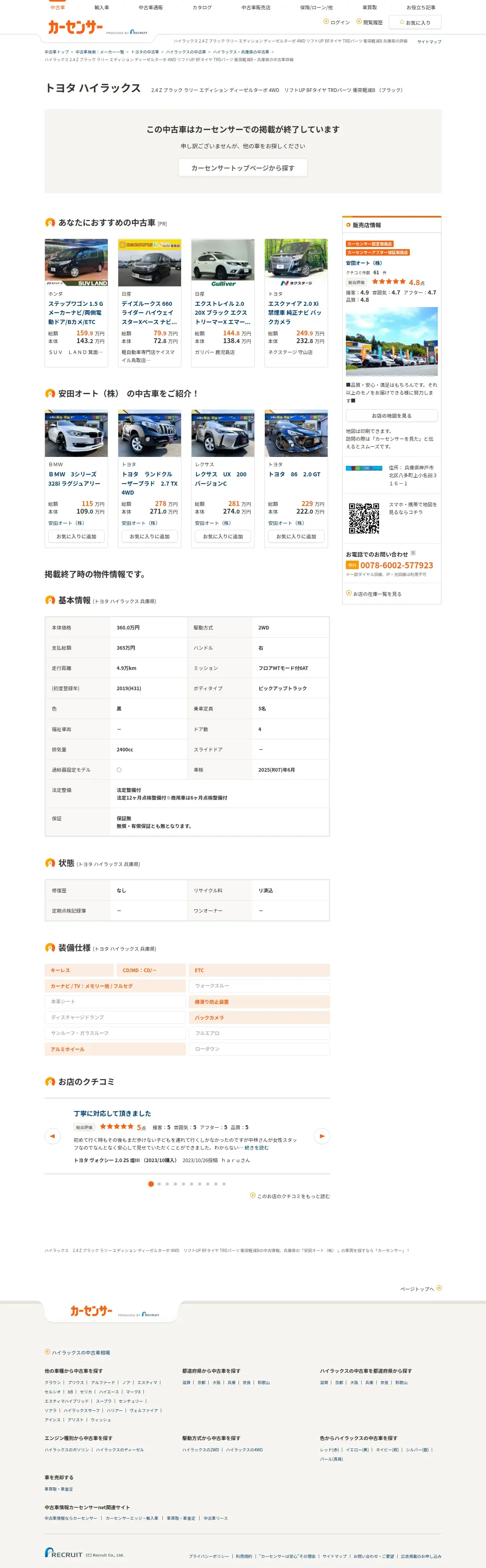Open デイズルークス 660 car thumbnail
This screenshot has width=486, height=1568.
pyautogui.click(x=149, y=262)
